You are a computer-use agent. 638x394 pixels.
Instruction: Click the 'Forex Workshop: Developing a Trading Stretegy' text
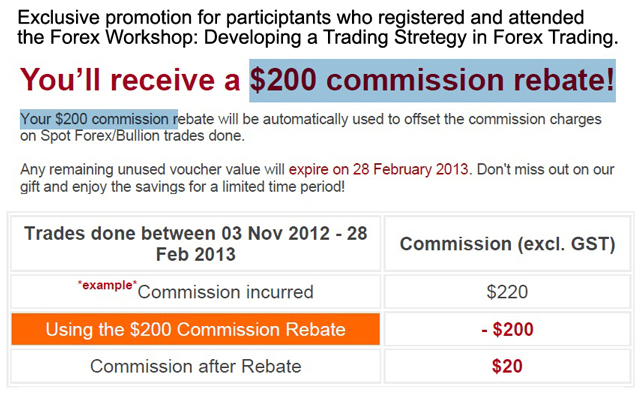tap(258, 37)
